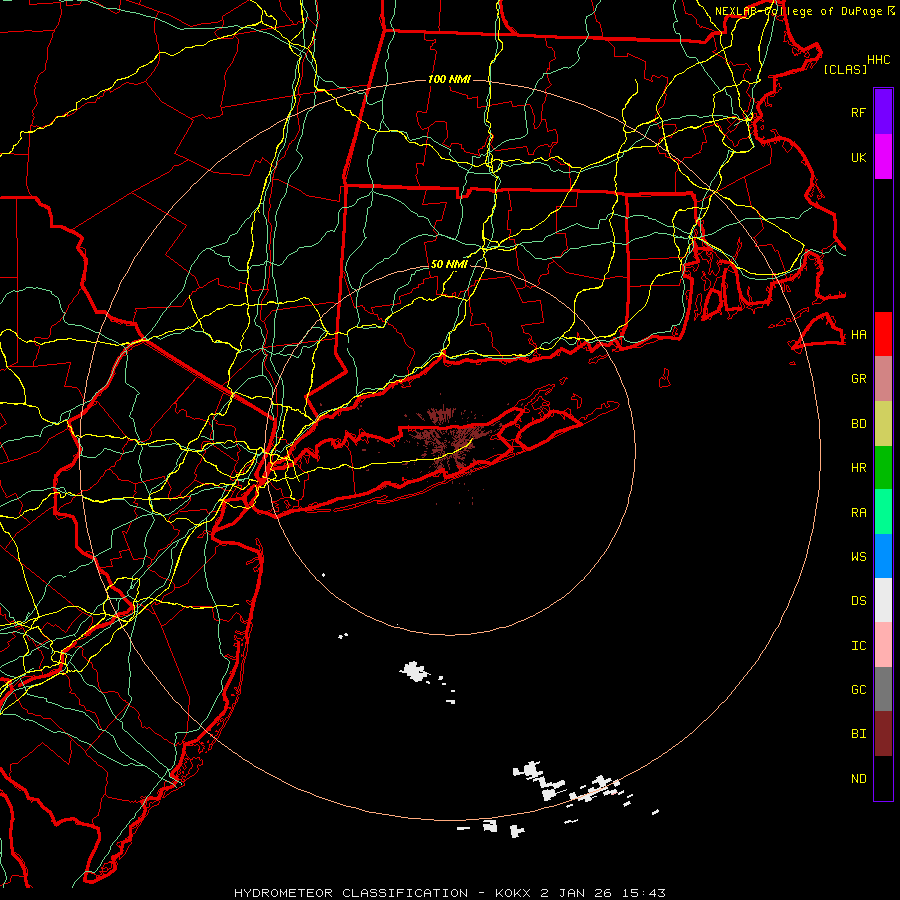Click the RF purple legend swatch

pyautogui.click(x=883, y=111)
